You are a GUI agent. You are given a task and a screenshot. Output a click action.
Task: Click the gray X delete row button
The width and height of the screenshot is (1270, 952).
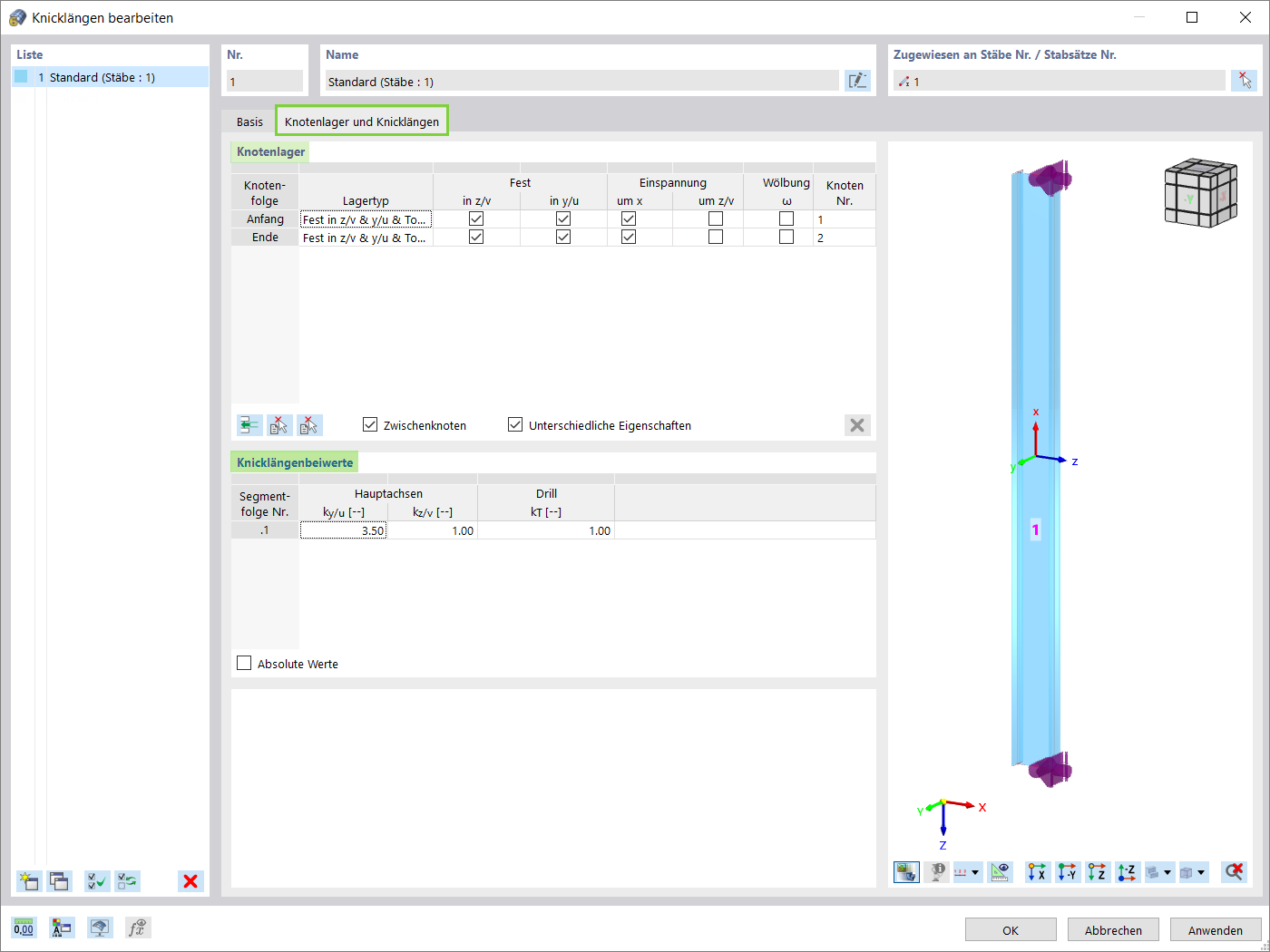click(x=857, y=425)
